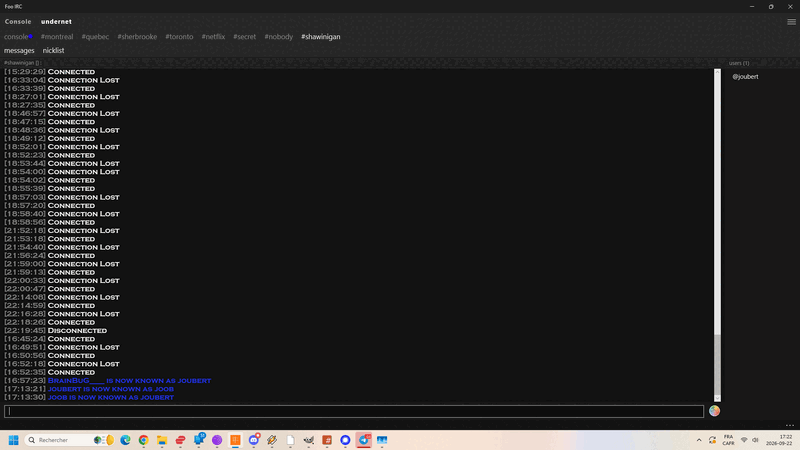Viewport: 800px width, 450px height.
Task: Open the hamburger menu at top right
Action: pyautogui.click(x=791, y=22)
